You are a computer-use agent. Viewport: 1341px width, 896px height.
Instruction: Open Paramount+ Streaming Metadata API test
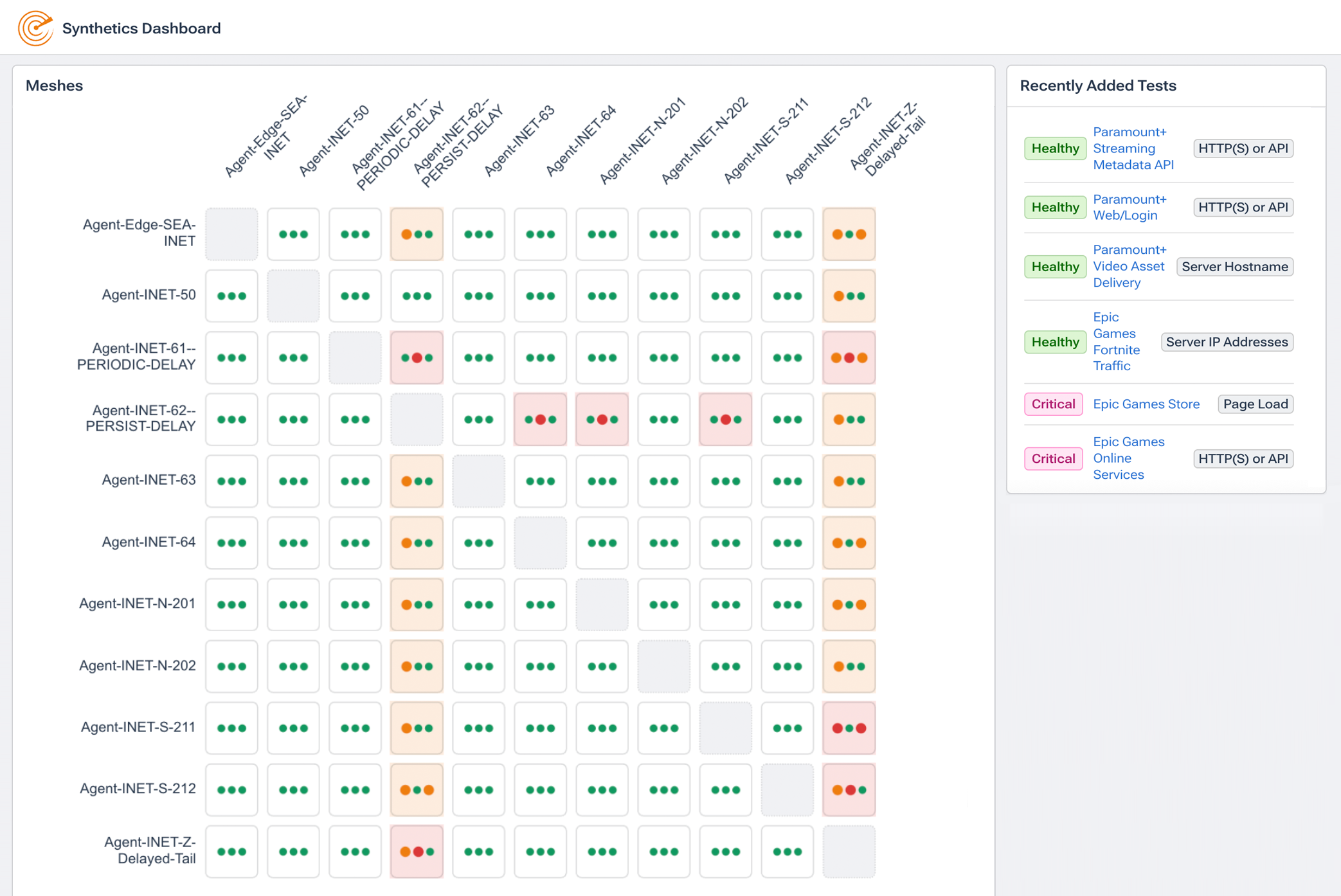pyautogui.click(x=1133, y=148)
